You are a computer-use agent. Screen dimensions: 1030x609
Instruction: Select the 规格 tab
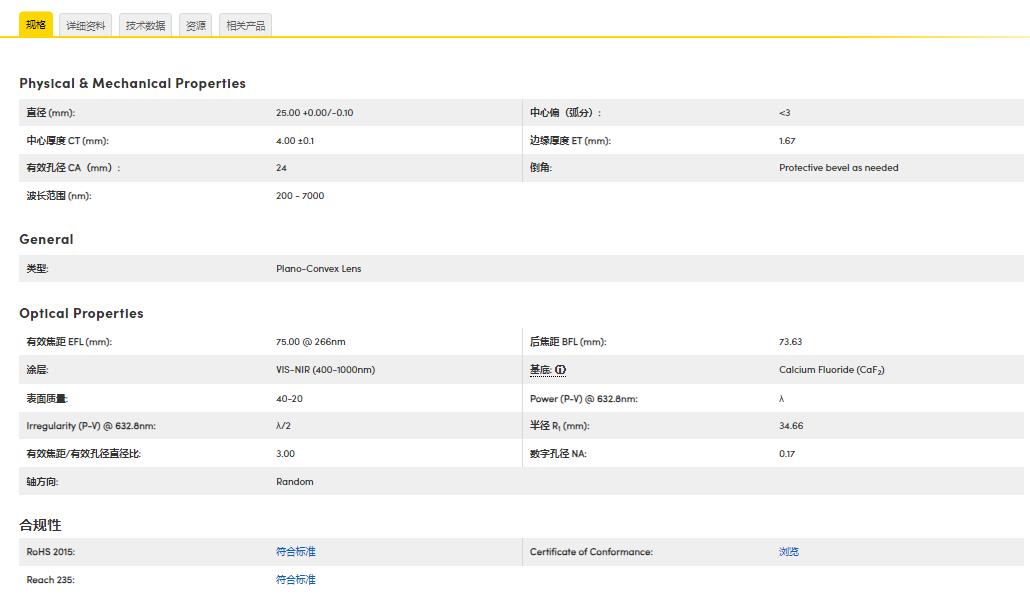pos(36,25)
